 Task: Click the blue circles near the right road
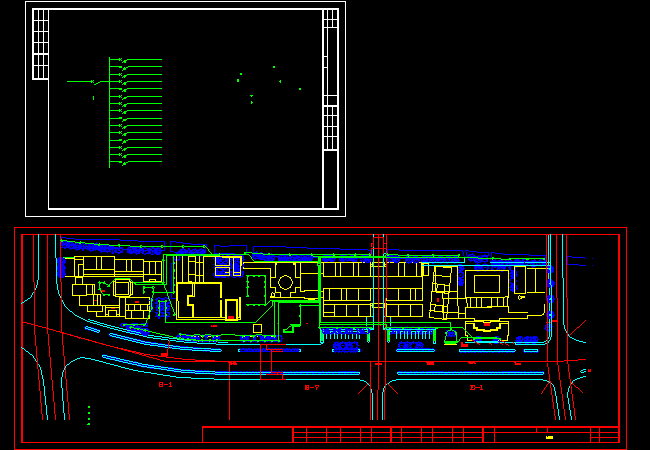pyautogui.click(x=550, y=298)
